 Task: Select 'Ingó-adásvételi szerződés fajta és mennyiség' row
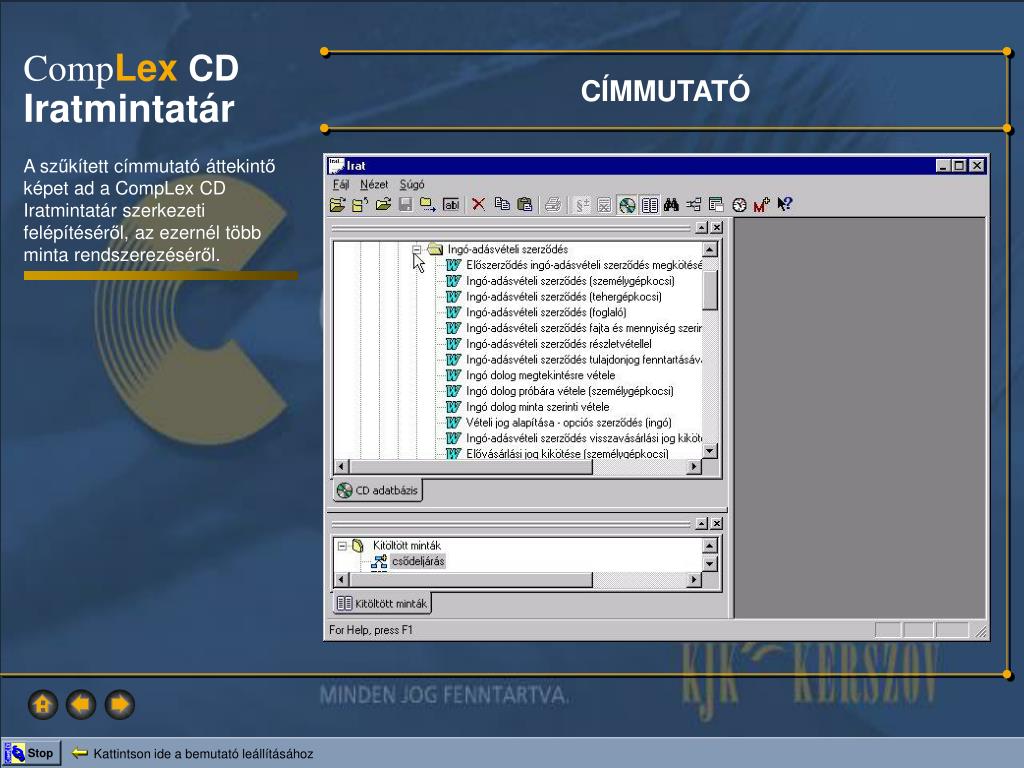click(575, 328)
